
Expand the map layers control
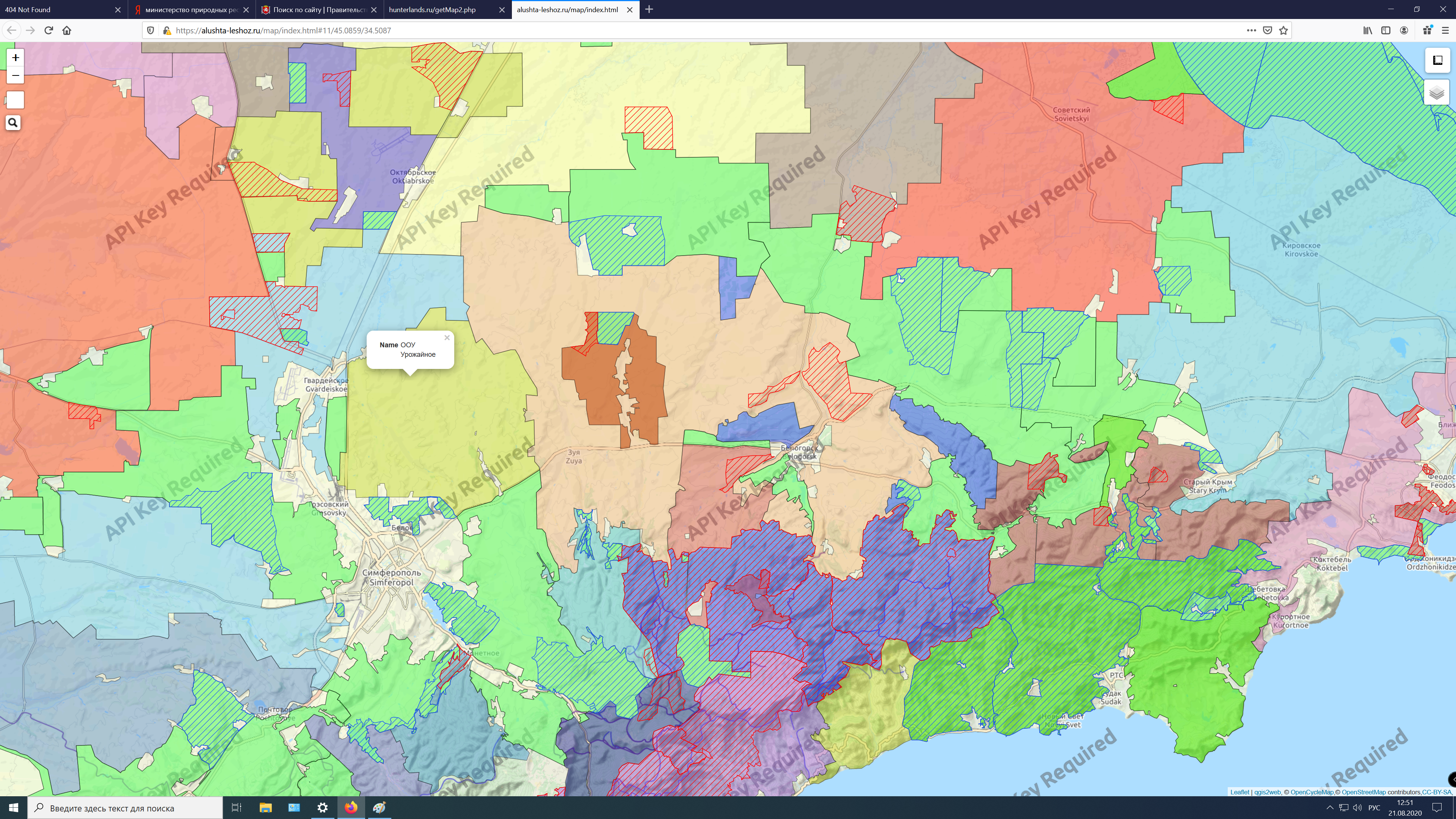coord(1437,93)
